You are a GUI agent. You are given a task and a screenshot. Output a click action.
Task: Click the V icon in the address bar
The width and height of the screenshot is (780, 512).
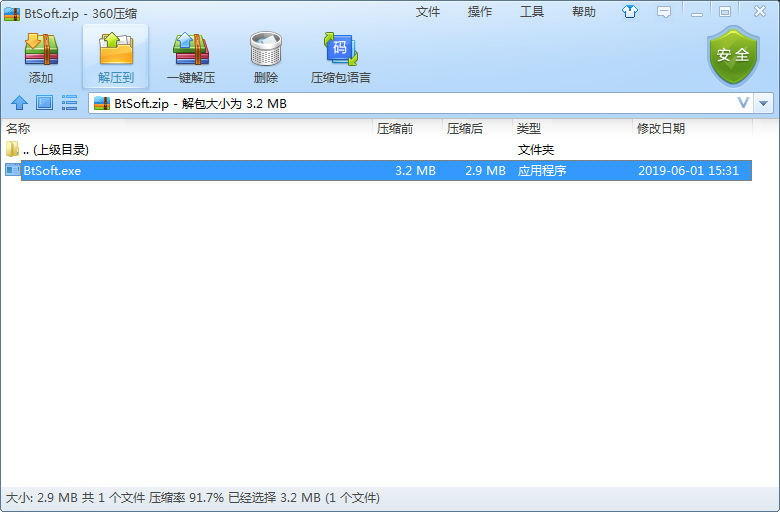click(743, 103)
